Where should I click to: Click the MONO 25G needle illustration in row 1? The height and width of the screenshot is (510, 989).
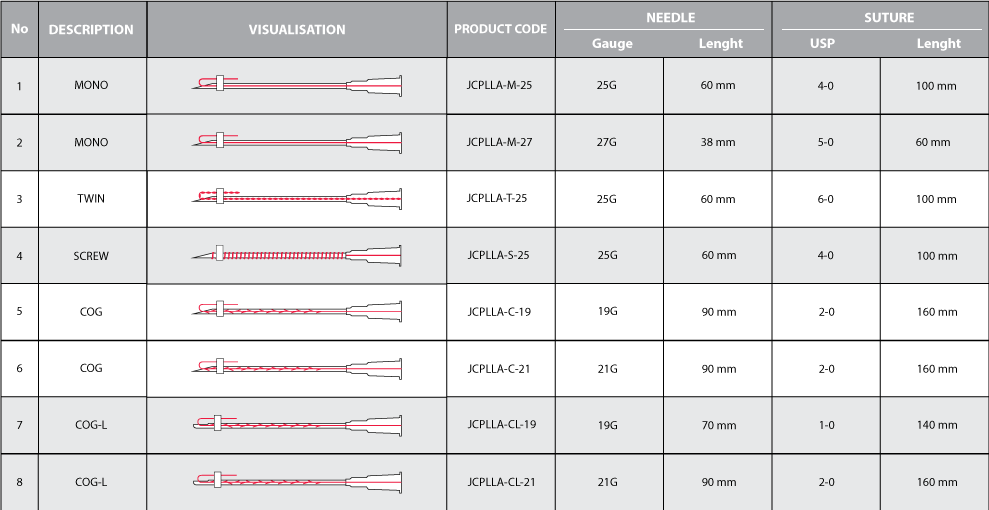coord(297,86)
